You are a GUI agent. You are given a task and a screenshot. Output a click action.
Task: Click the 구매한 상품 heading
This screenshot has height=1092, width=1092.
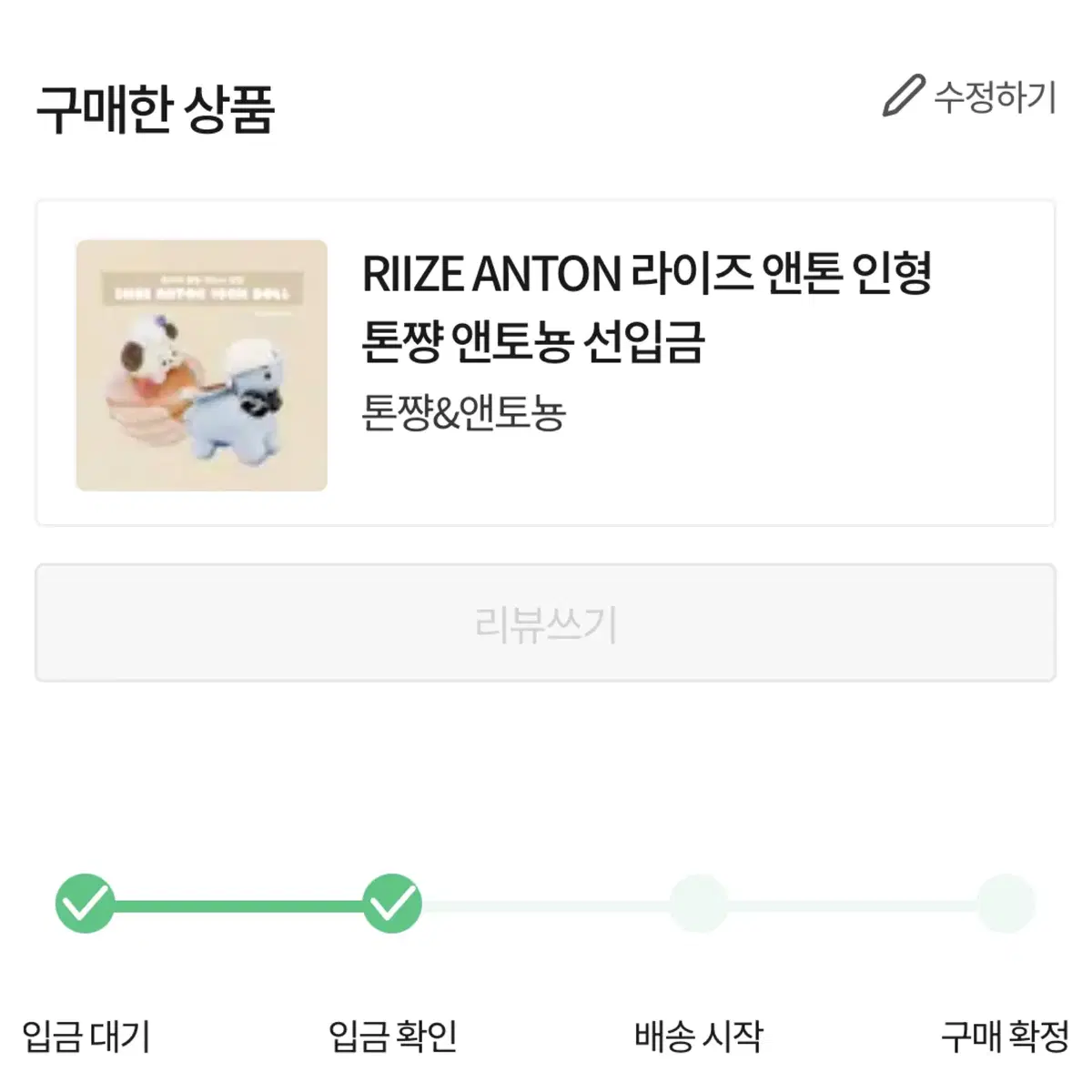(156, 109)
